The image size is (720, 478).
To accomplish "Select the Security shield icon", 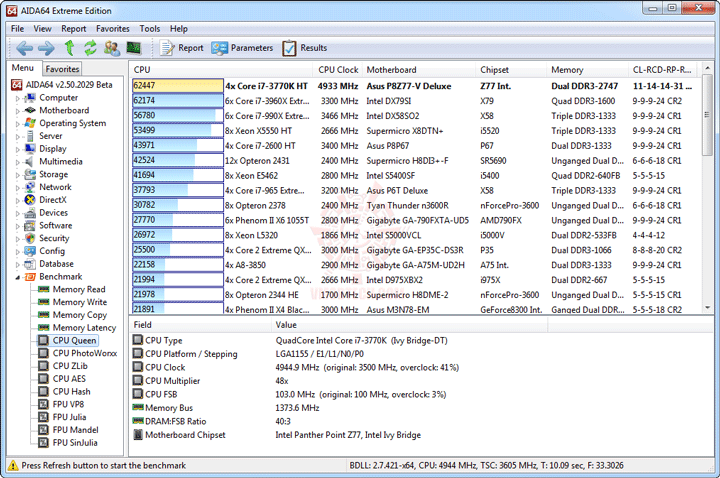I will pyautogui.click(x=30, y=238).
